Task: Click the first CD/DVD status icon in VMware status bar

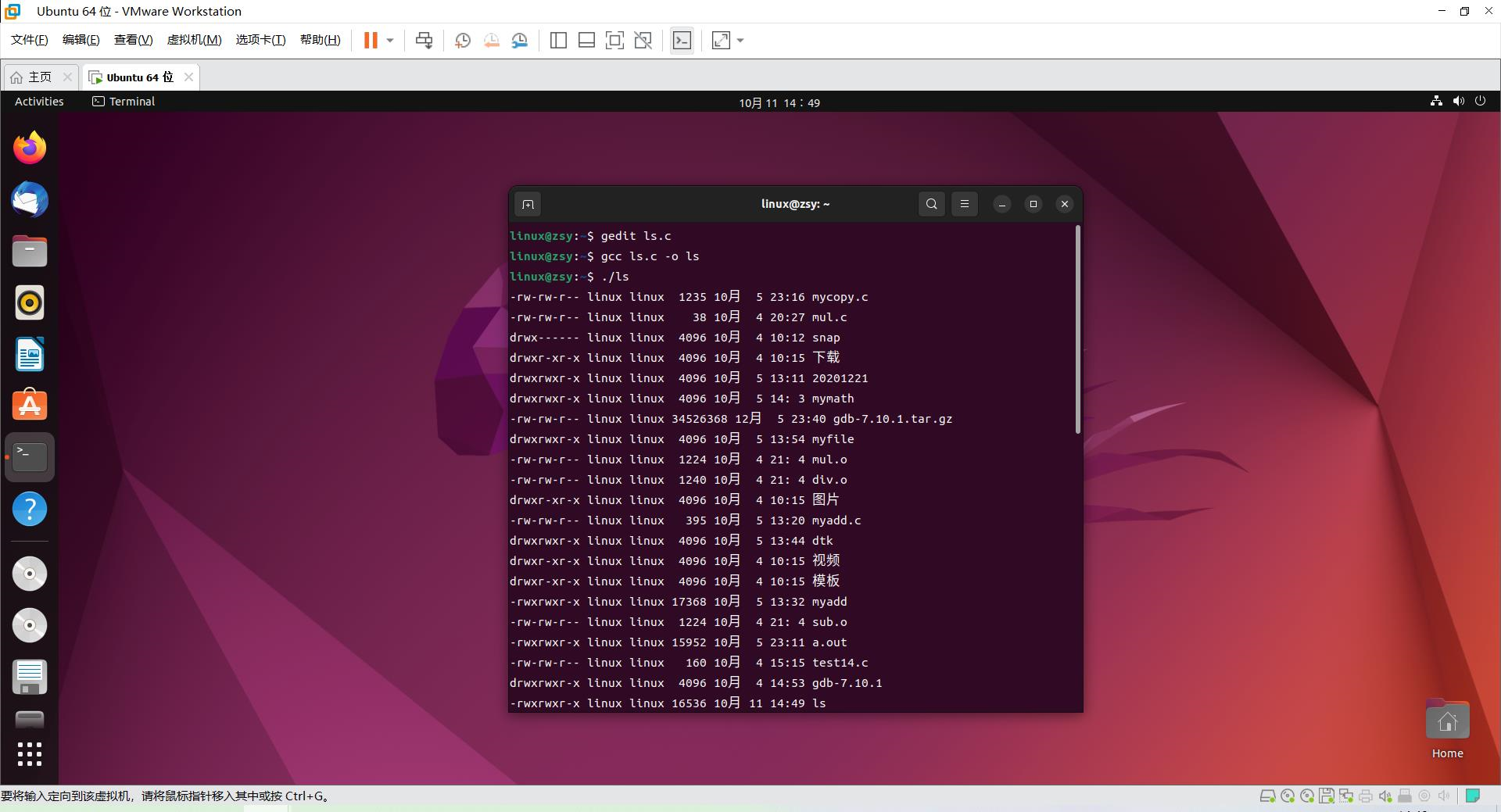Action: tap(1287, 796)
